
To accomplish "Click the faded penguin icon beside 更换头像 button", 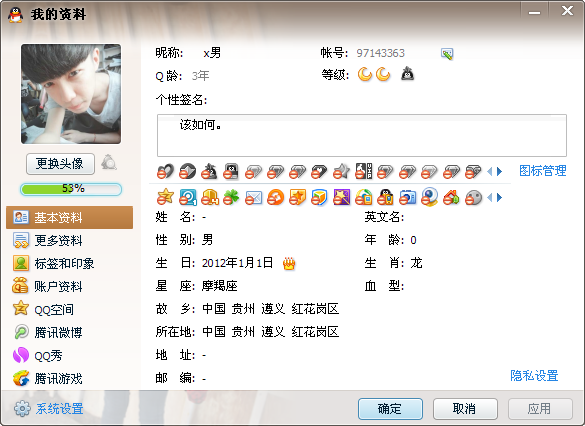I will click(x=109, y=163).
